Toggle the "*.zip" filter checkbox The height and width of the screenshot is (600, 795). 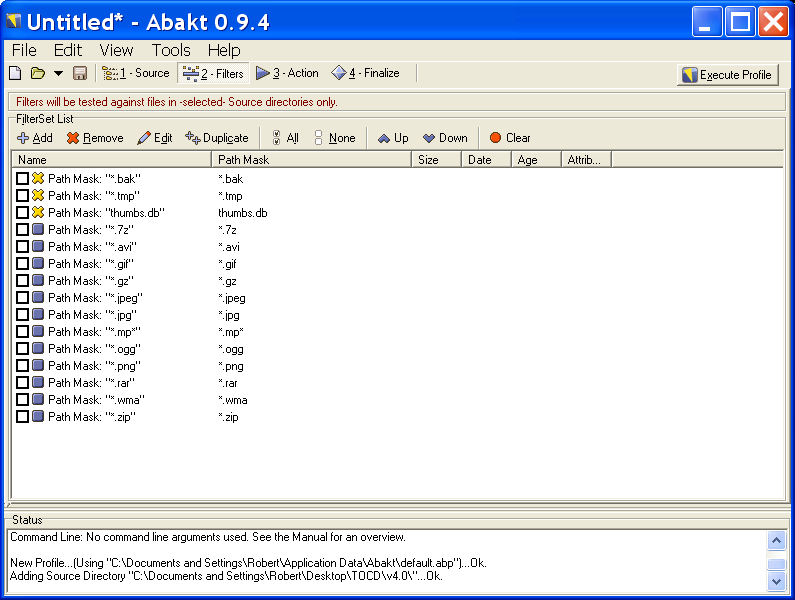(22, 416)
